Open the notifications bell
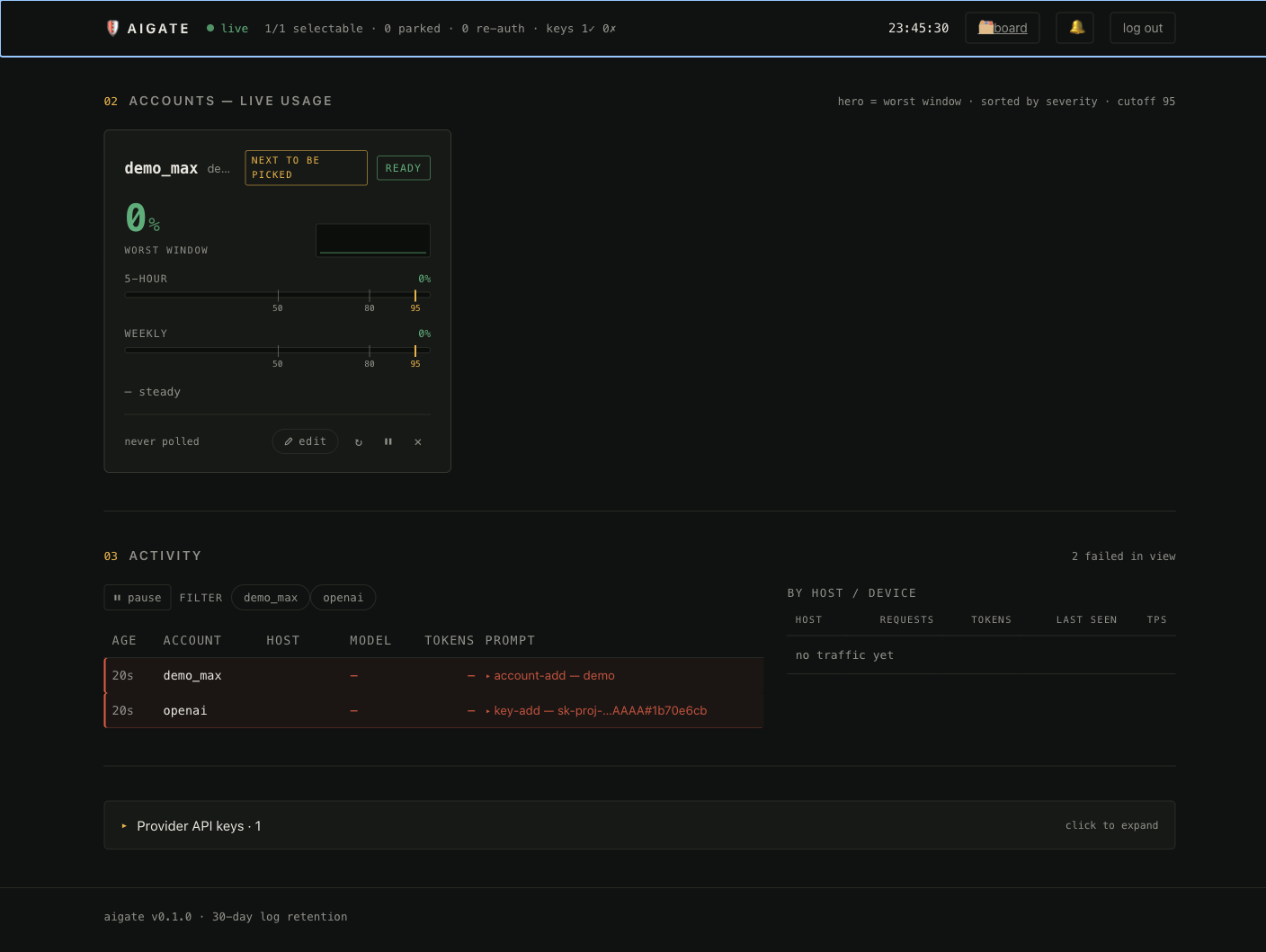 (1075, 28)
